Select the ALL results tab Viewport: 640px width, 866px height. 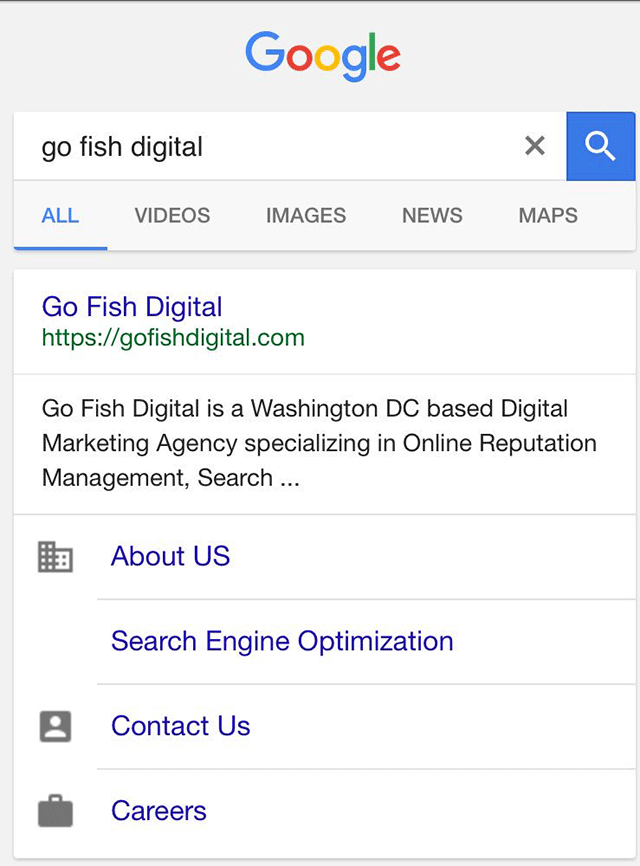60,215
